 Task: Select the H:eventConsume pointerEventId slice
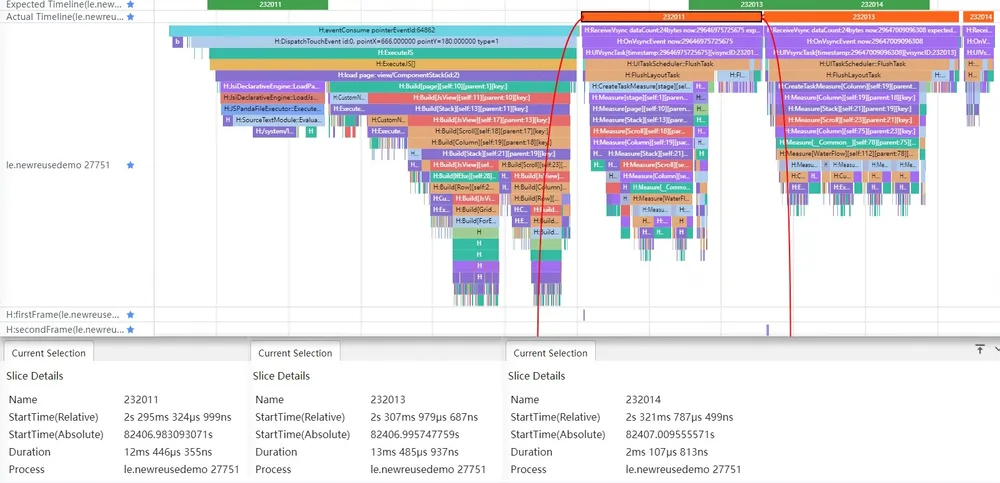pyautogui.click(x=374, y=30)
